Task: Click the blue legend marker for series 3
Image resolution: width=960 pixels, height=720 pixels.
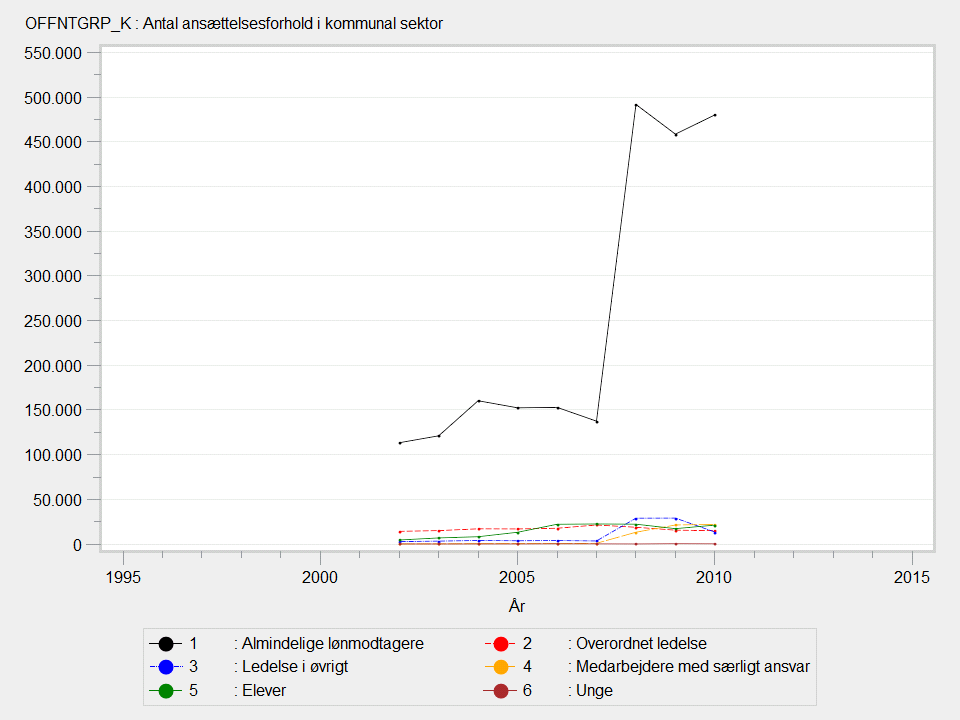Action: [x=166, y=667]
